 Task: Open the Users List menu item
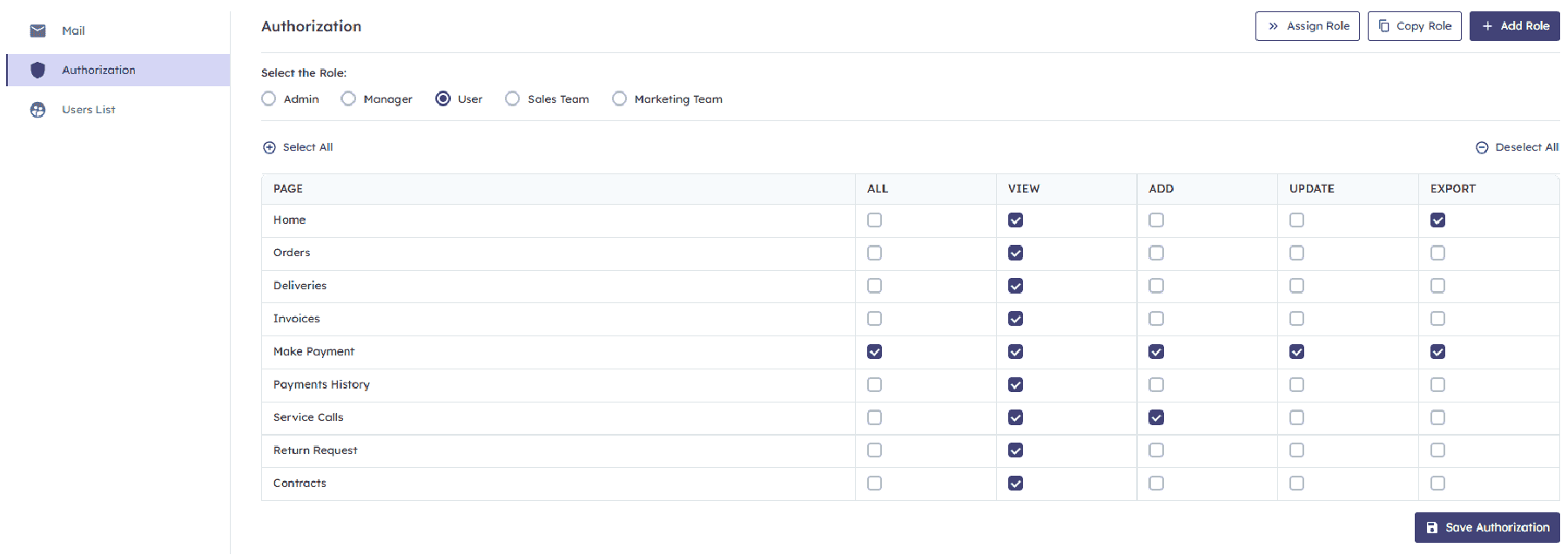[x=88, y=110]
